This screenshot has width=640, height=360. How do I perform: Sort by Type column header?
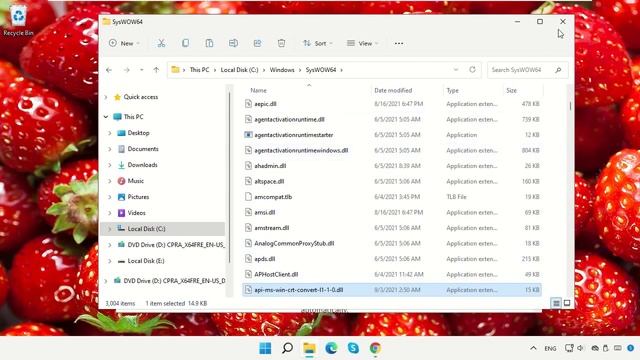tap(452, 91)
